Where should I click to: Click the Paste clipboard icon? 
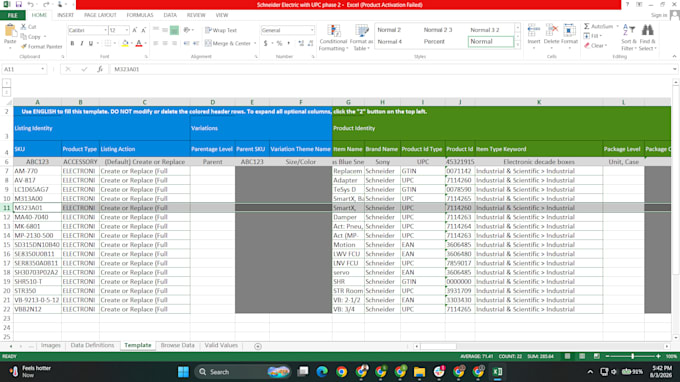[x=10, y=31]
